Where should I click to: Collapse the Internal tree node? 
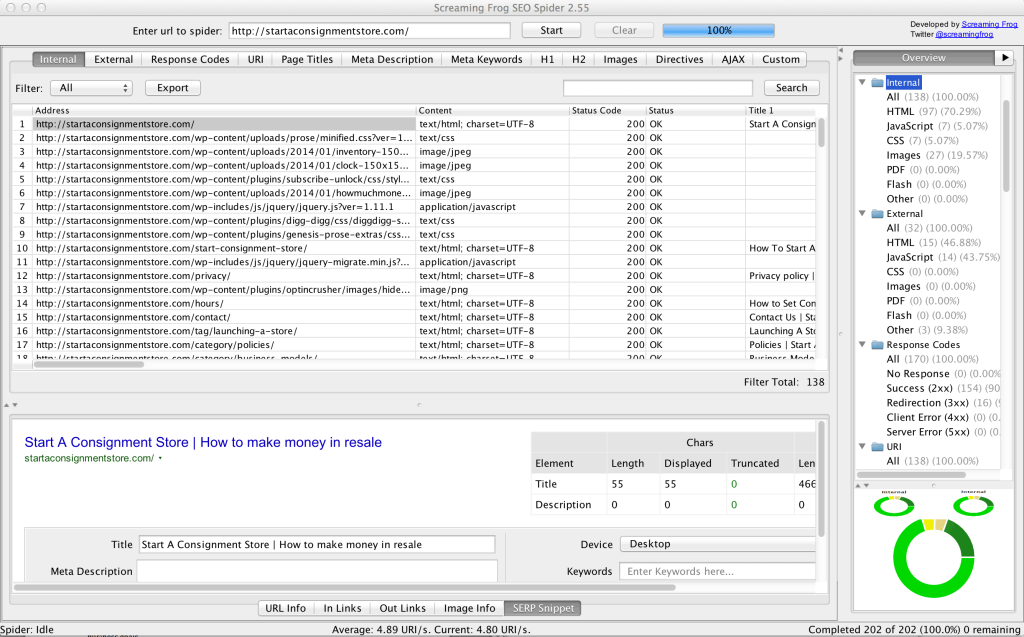pos(862,83)
